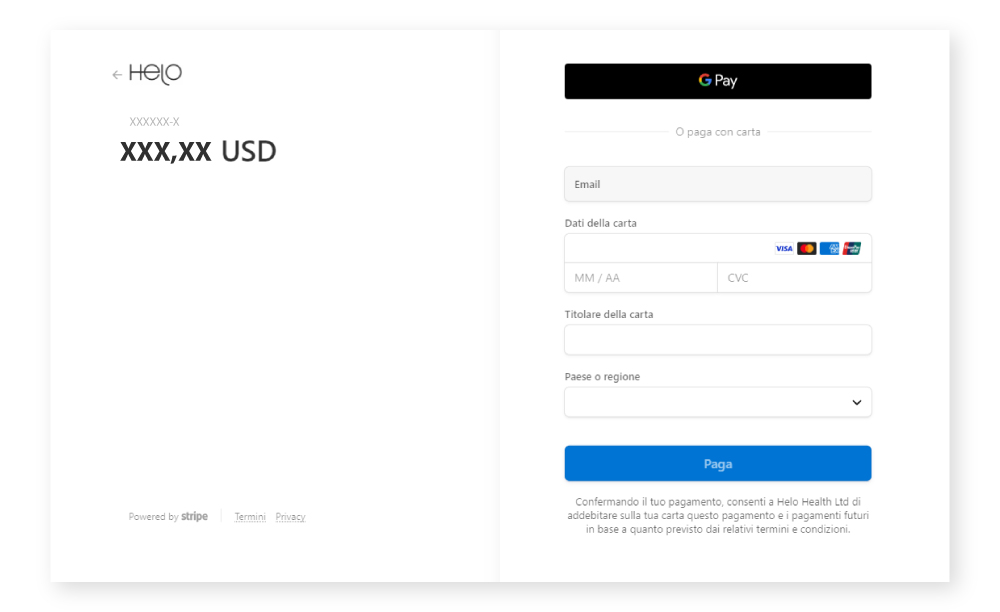
Task: Open the Termini link
Action: tap(250, 517)
